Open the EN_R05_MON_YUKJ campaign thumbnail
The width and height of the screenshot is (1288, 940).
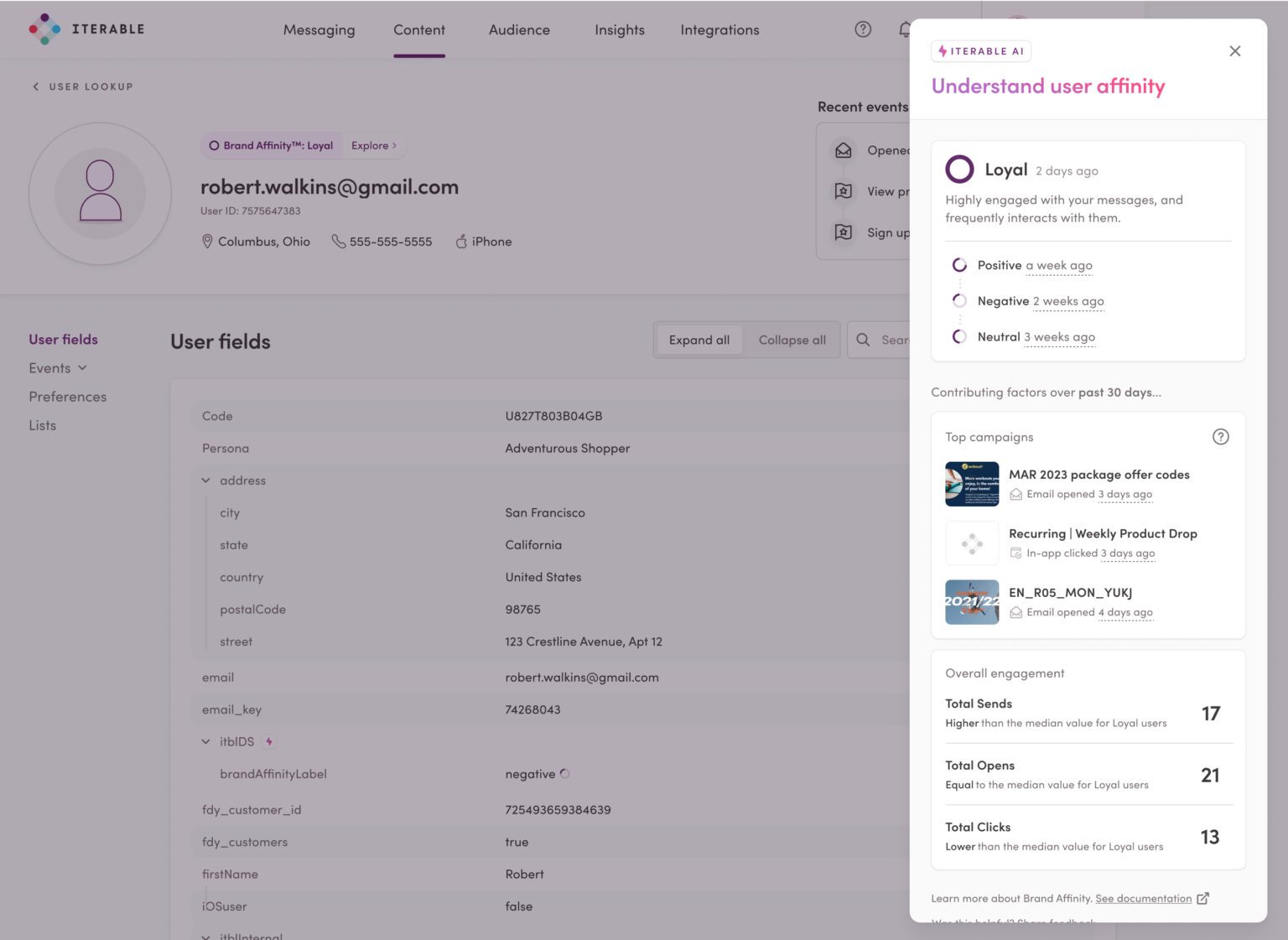click(972, 602)
